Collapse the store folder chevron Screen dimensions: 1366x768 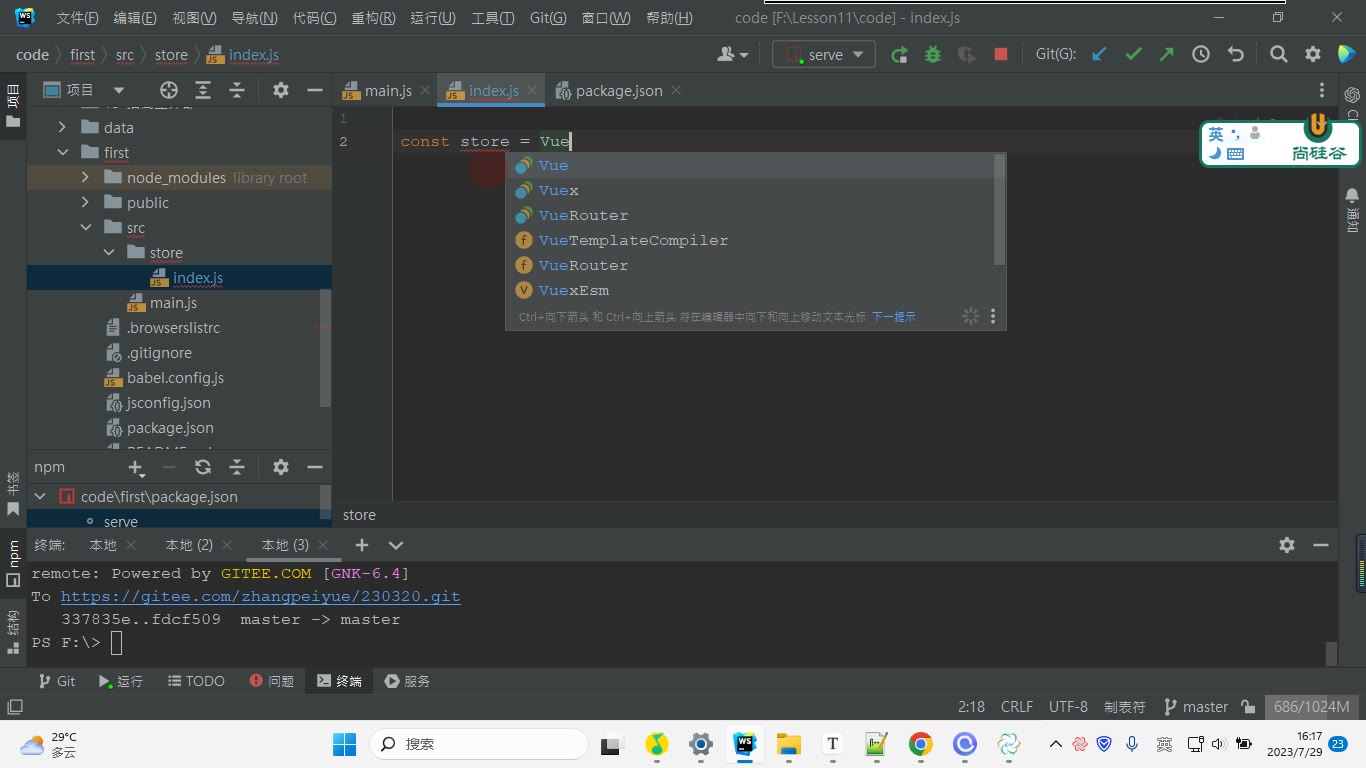pyautogui.click(x=109, y=252)
